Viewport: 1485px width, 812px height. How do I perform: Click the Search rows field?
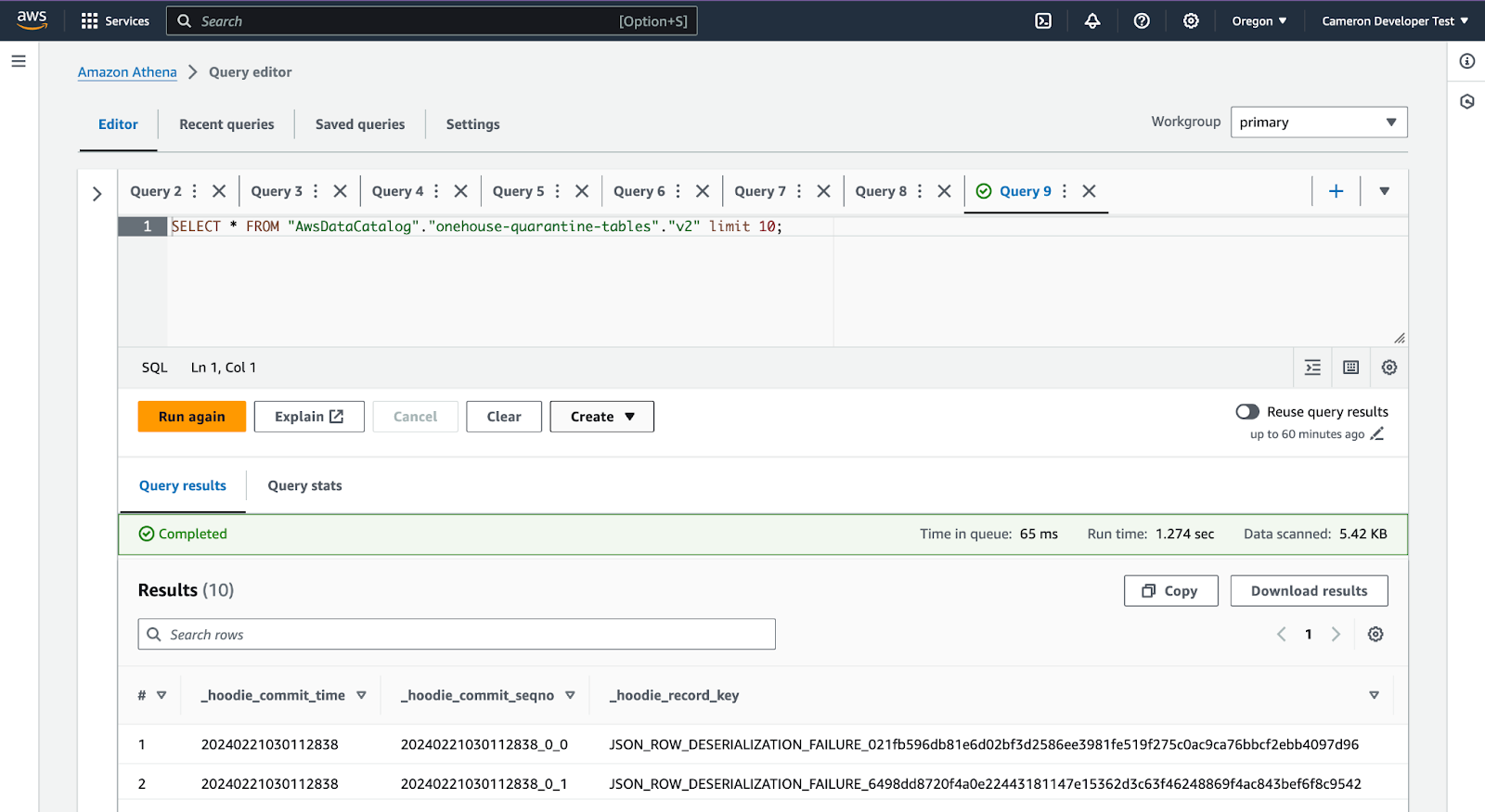pos(457,635)
